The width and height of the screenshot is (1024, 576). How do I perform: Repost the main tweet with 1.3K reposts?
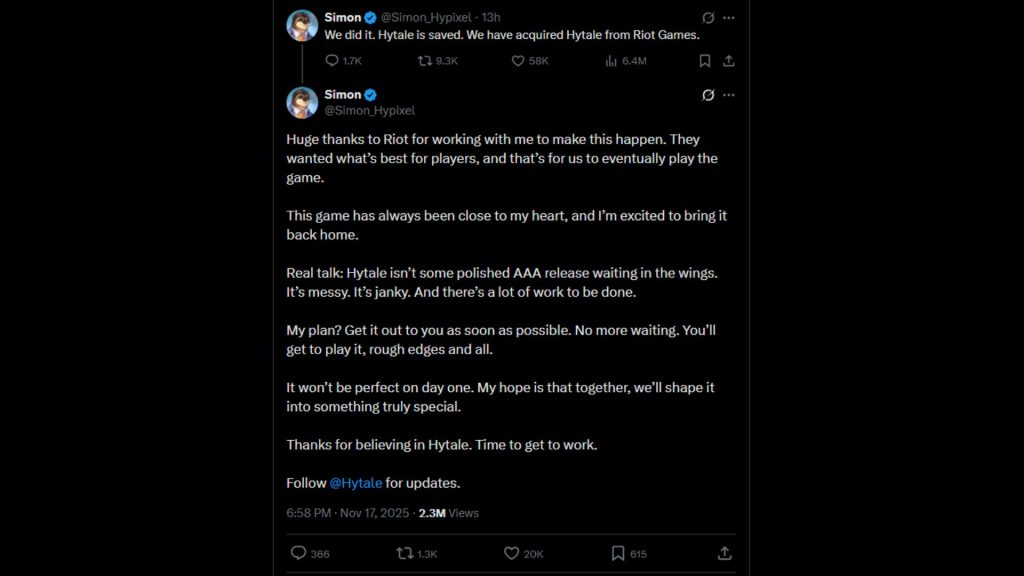click(x=404, y=553)
